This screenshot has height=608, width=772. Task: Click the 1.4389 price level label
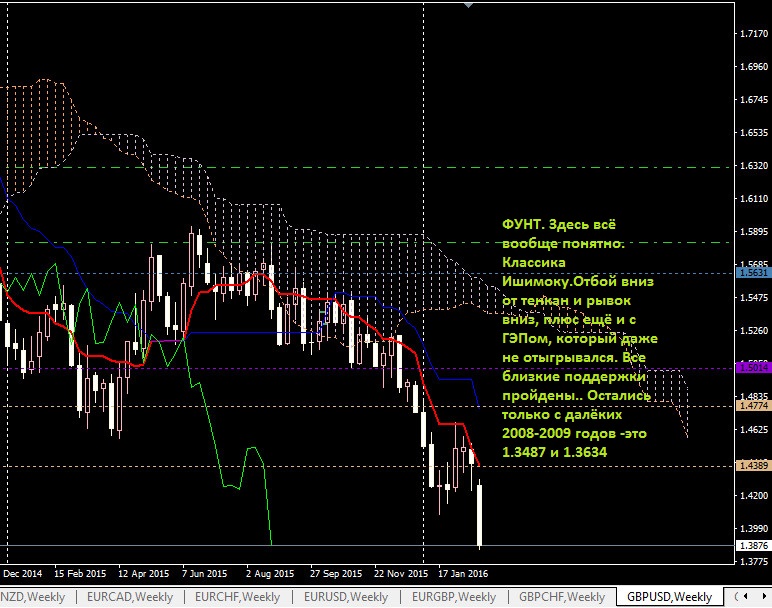point(753,465)
